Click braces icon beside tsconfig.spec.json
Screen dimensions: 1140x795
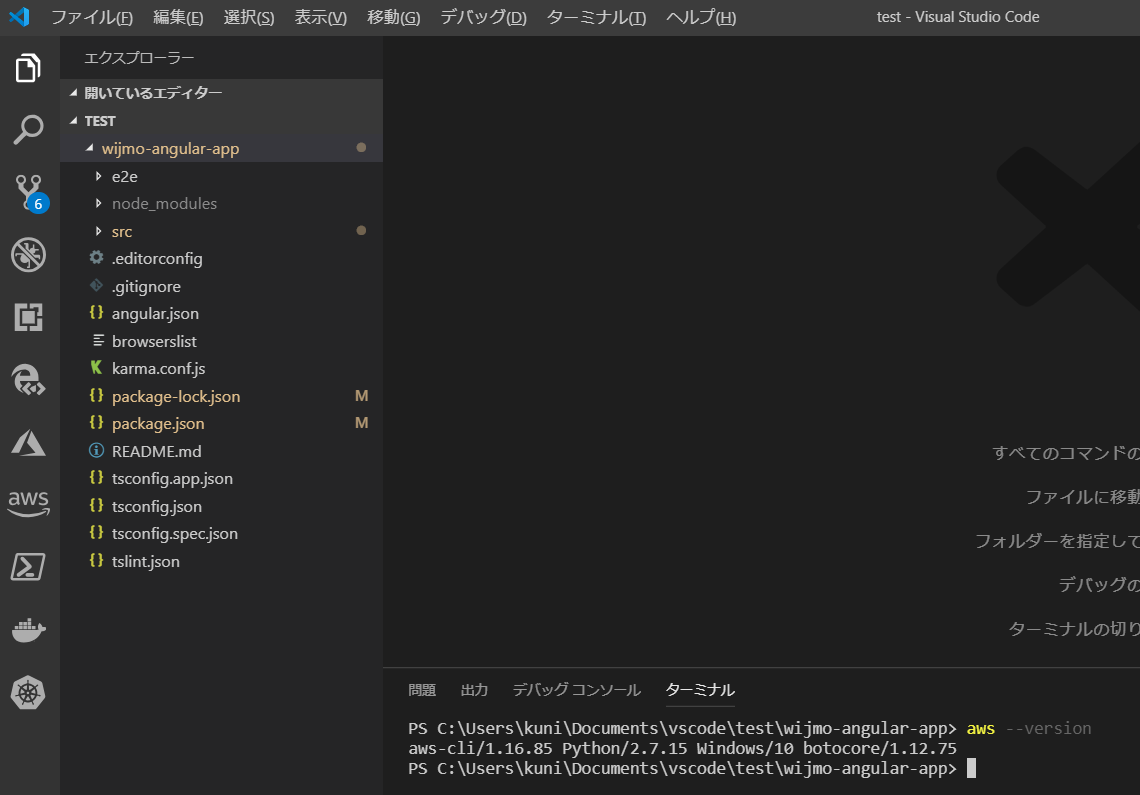tap(96, 532)
